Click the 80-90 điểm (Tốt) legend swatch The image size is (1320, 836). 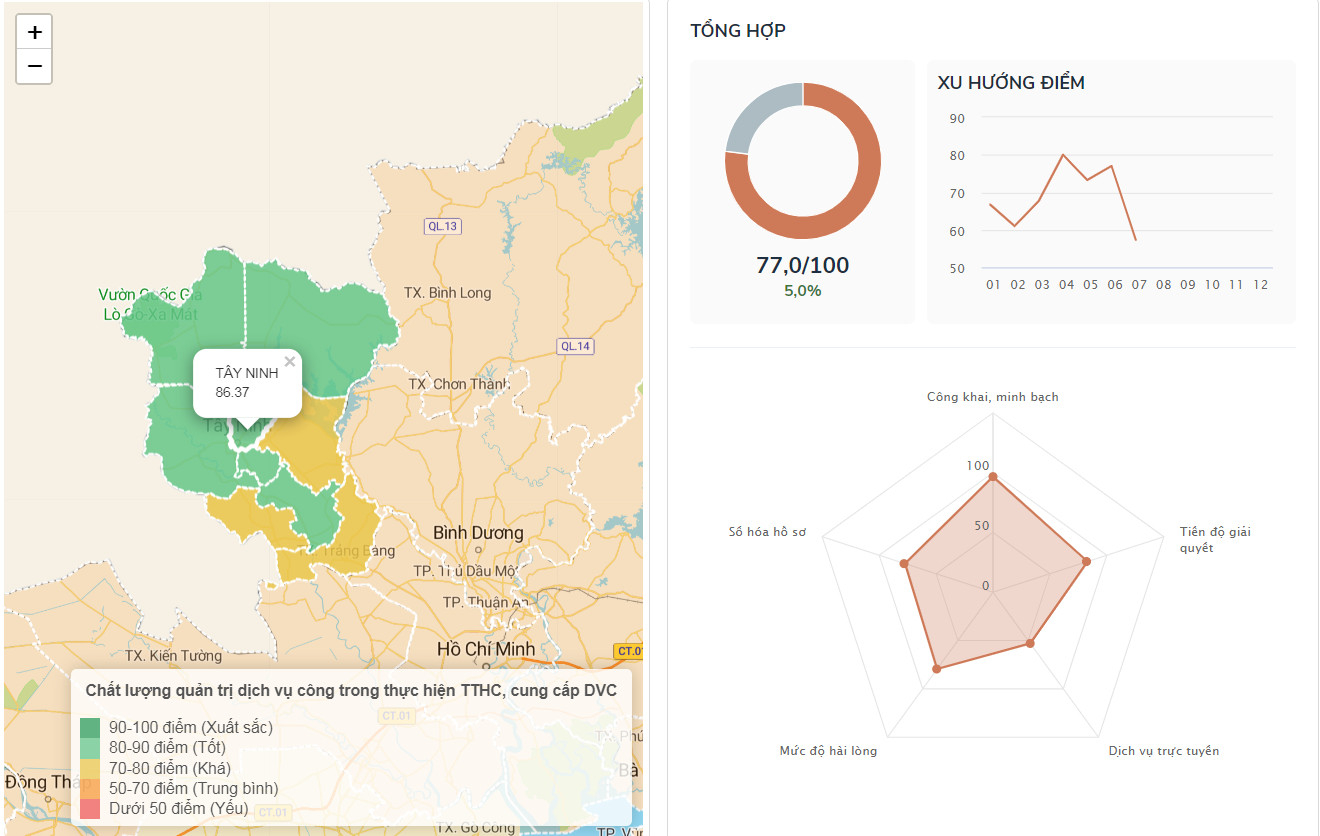(90, 748)
